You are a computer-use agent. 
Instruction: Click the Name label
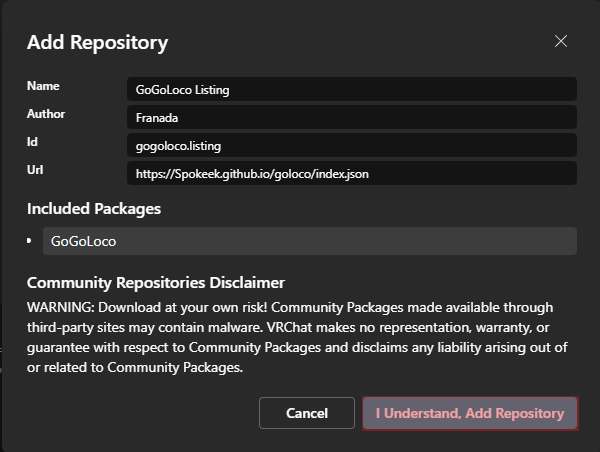(43, 86)
